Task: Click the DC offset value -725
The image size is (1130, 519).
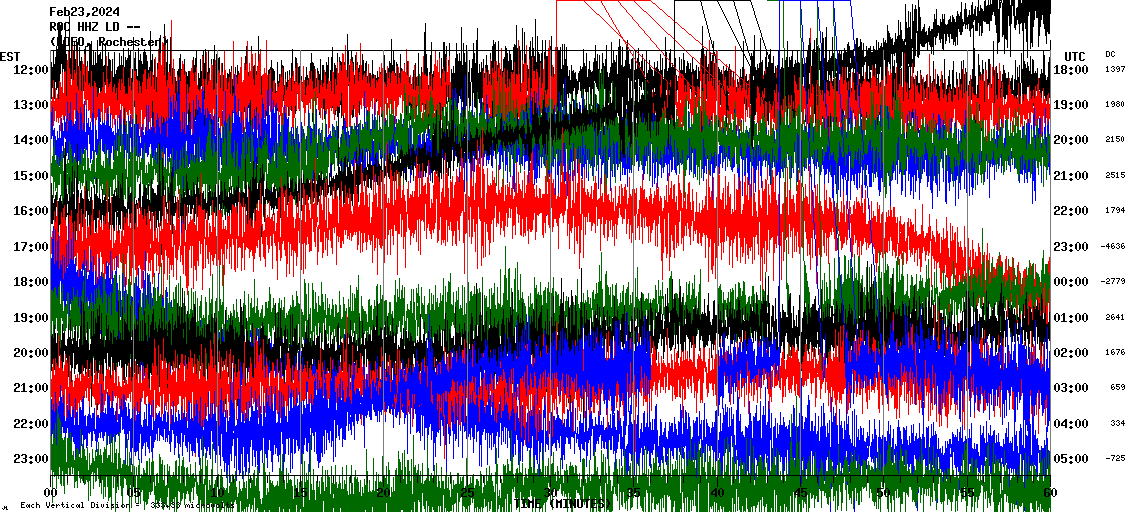Action: point(1115,459)
